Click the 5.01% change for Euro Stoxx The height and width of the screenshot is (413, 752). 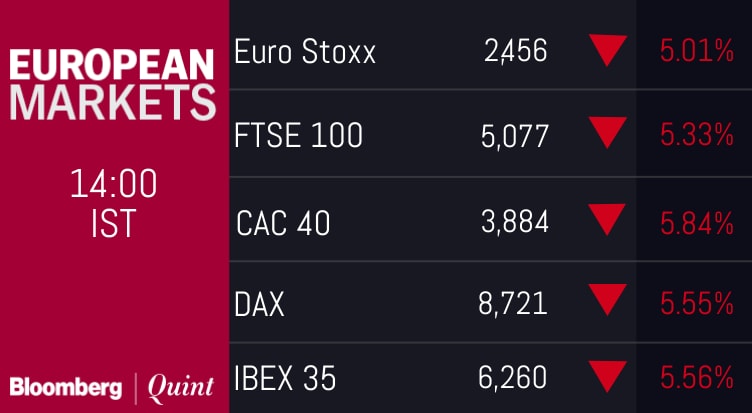tap(696, 52)
